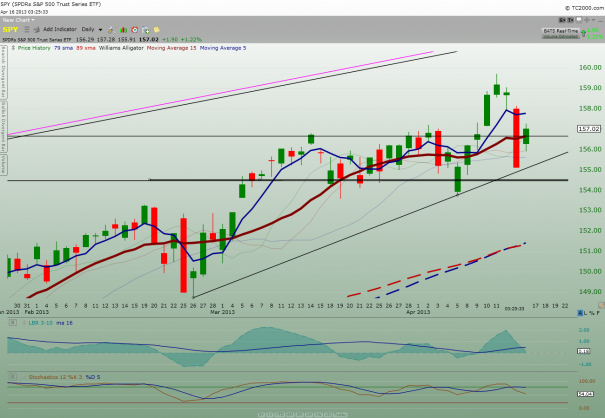Screen dimensions: 605x418
Task: Click the green up arrow change indicator
Action: click(x=583, y=33)
